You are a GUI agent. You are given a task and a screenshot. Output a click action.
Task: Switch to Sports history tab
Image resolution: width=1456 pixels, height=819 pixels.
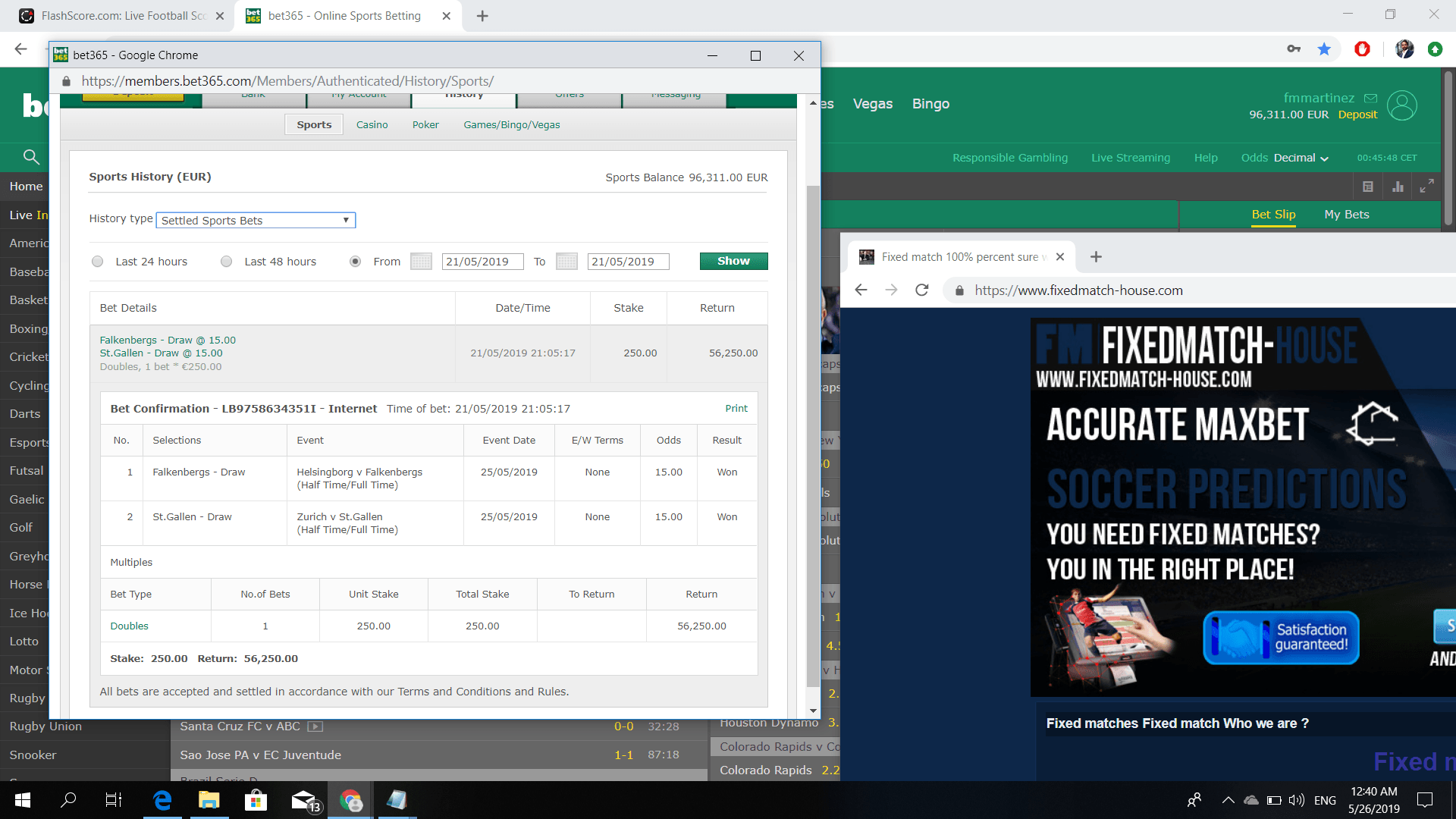pos(314,125)
